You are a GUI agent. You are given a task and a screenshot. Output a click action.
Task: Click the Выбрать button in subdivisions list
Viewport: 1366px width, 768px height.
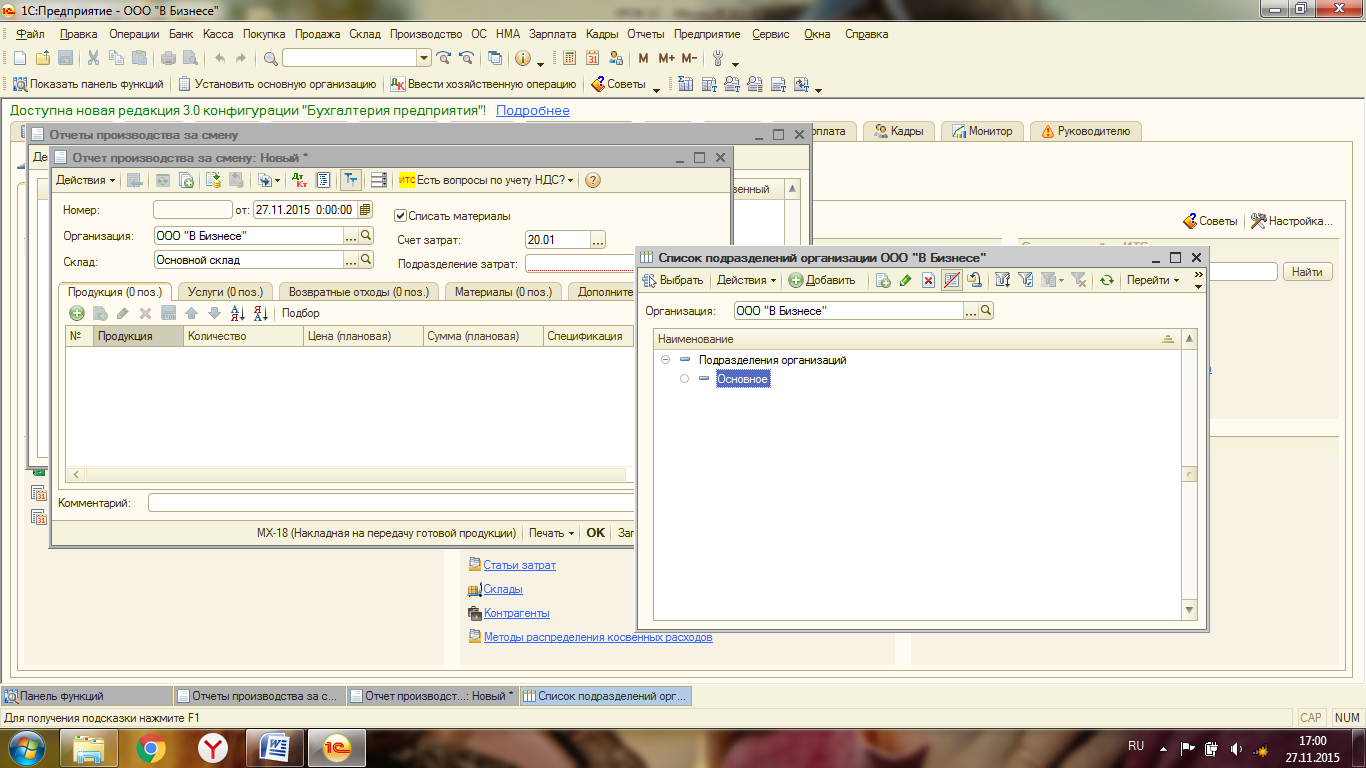click(x=673, y=280)
